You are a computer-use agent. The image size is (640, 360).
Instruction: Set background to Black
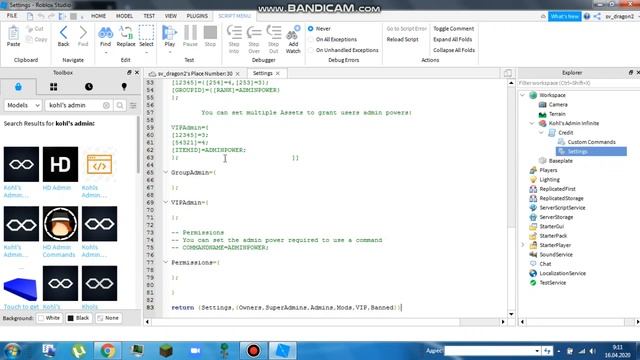78,318
